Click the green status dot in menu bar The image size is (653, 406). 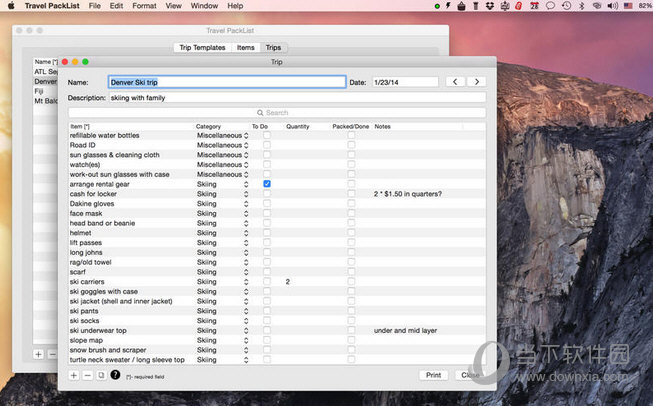coord(437,6)
